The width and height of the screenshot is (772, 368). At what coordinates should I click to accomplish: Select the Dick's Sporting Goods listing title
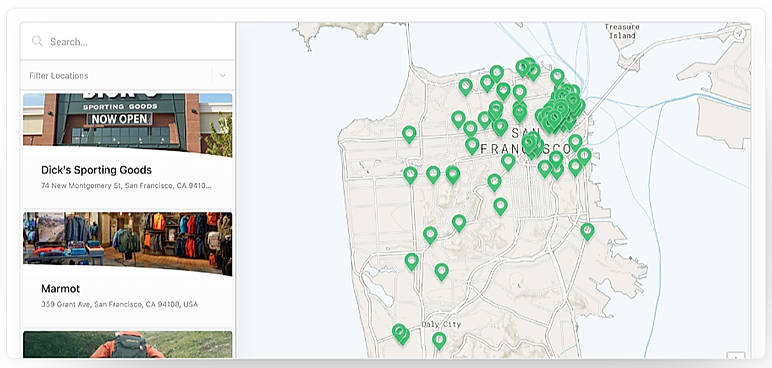(x=96, y=170)
